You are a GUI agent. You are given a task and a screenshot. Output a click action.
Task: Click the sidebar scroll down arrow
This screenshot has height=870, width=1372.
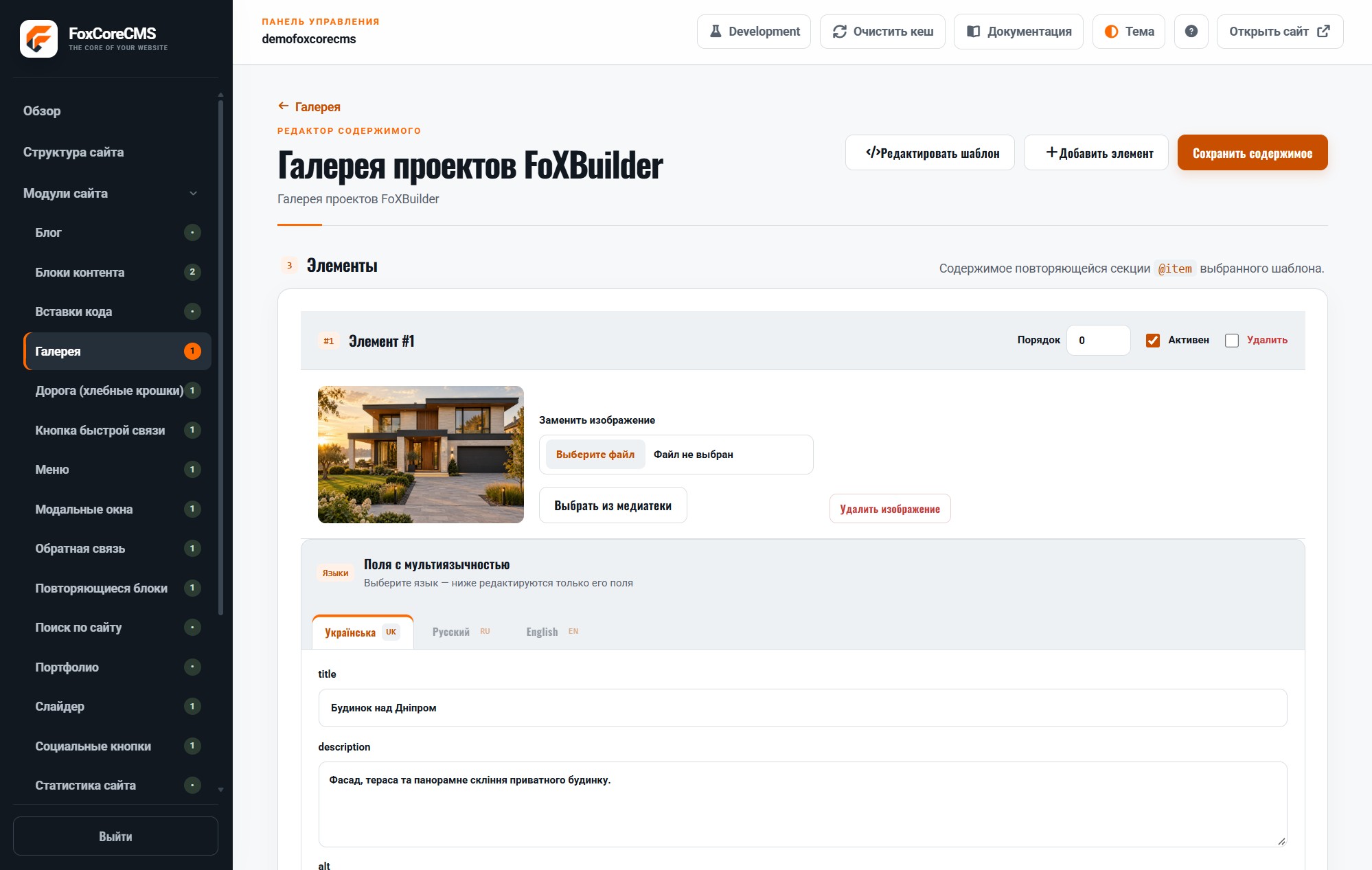coord(220,790)
